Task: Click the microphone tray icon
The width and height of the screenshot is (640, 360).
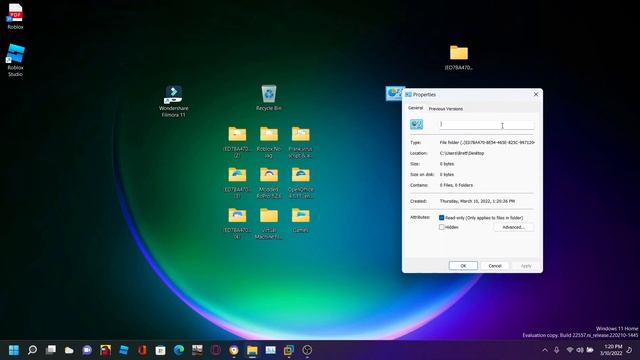Action: 556,350
